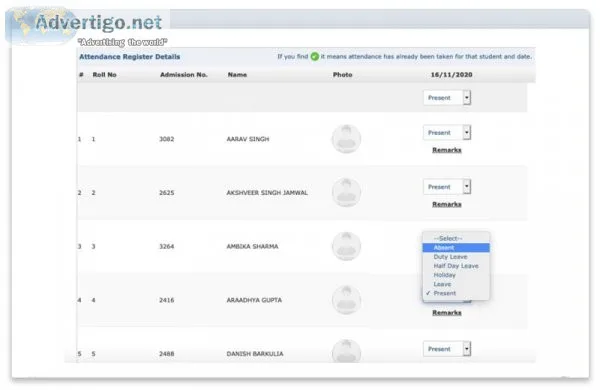Click the name DANISH BARKULIA
The width and height of the screenshot is (600, 390).
[x=255, y=354]
